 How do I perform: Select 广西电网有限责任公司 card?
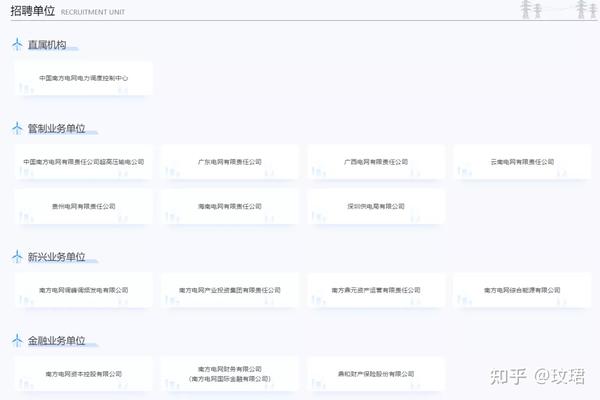376,162
